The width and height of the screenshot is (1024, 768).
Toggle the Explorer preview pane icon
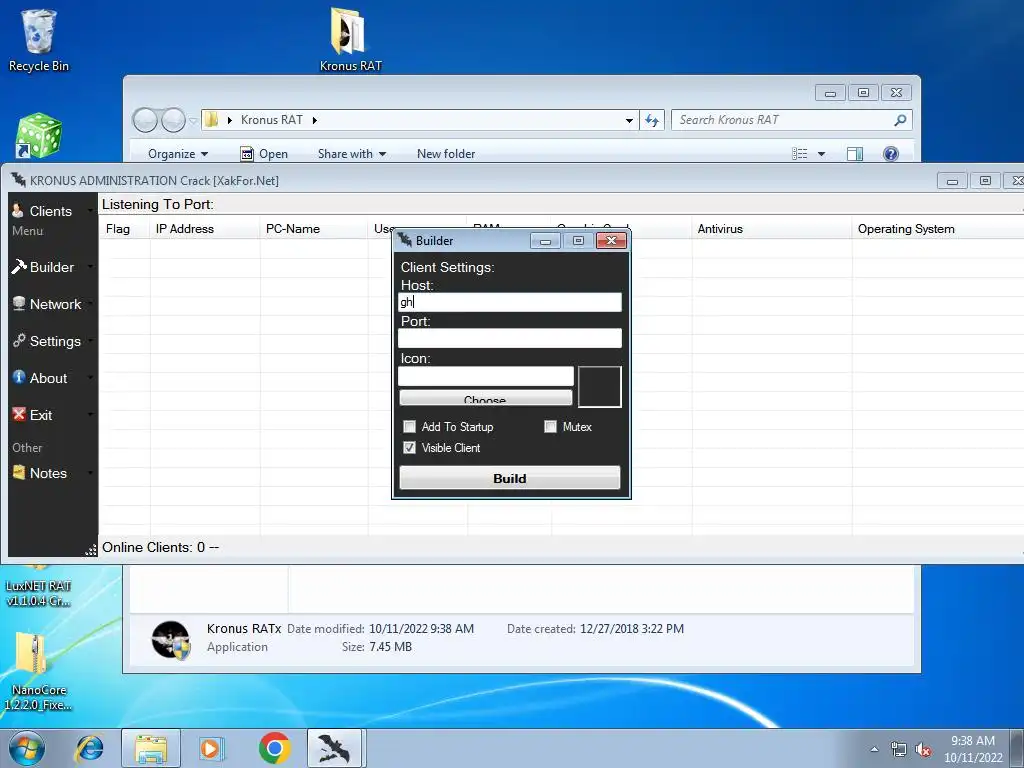click(x=854, y=153)
